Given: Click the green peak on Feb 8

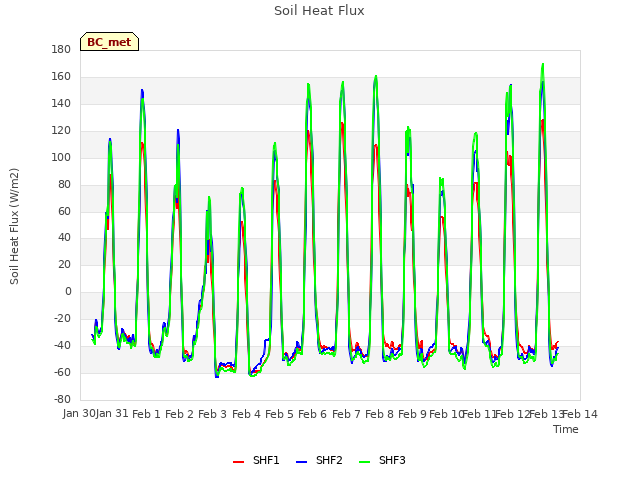Looking at the screenshot, I should 376,76.
